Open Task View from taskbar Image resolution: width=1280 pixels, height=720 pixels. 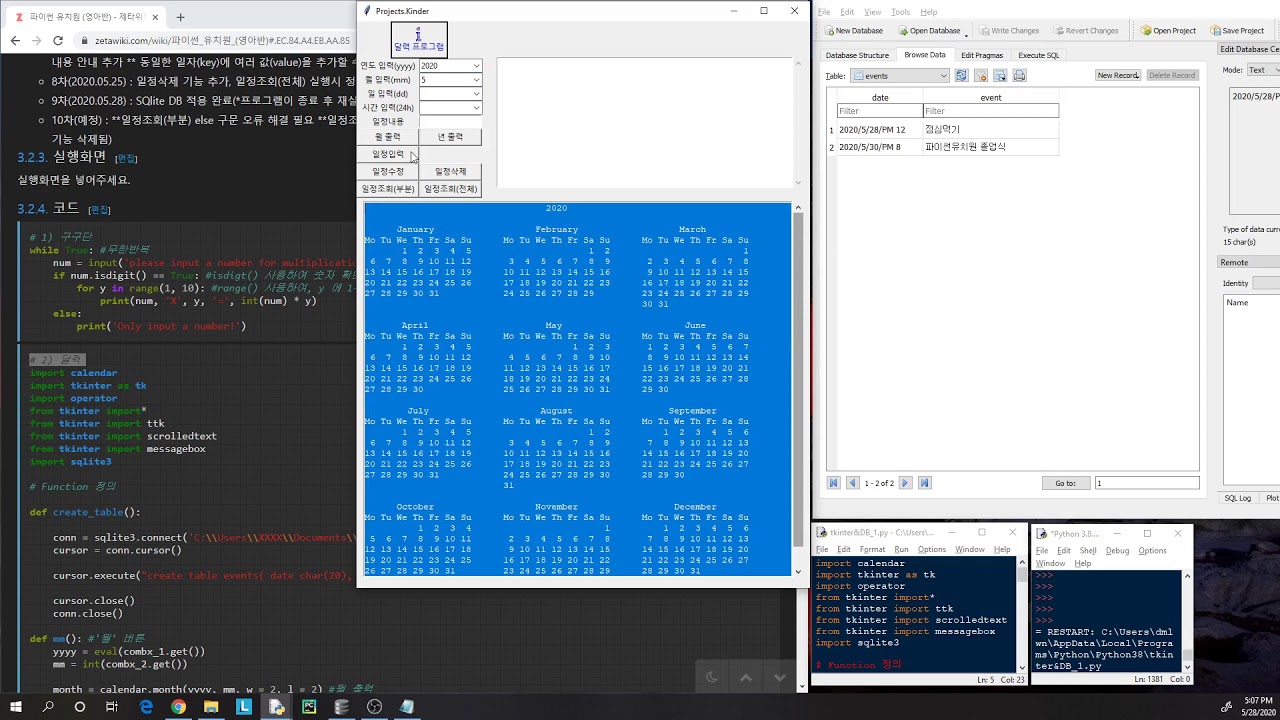(112, 706)
